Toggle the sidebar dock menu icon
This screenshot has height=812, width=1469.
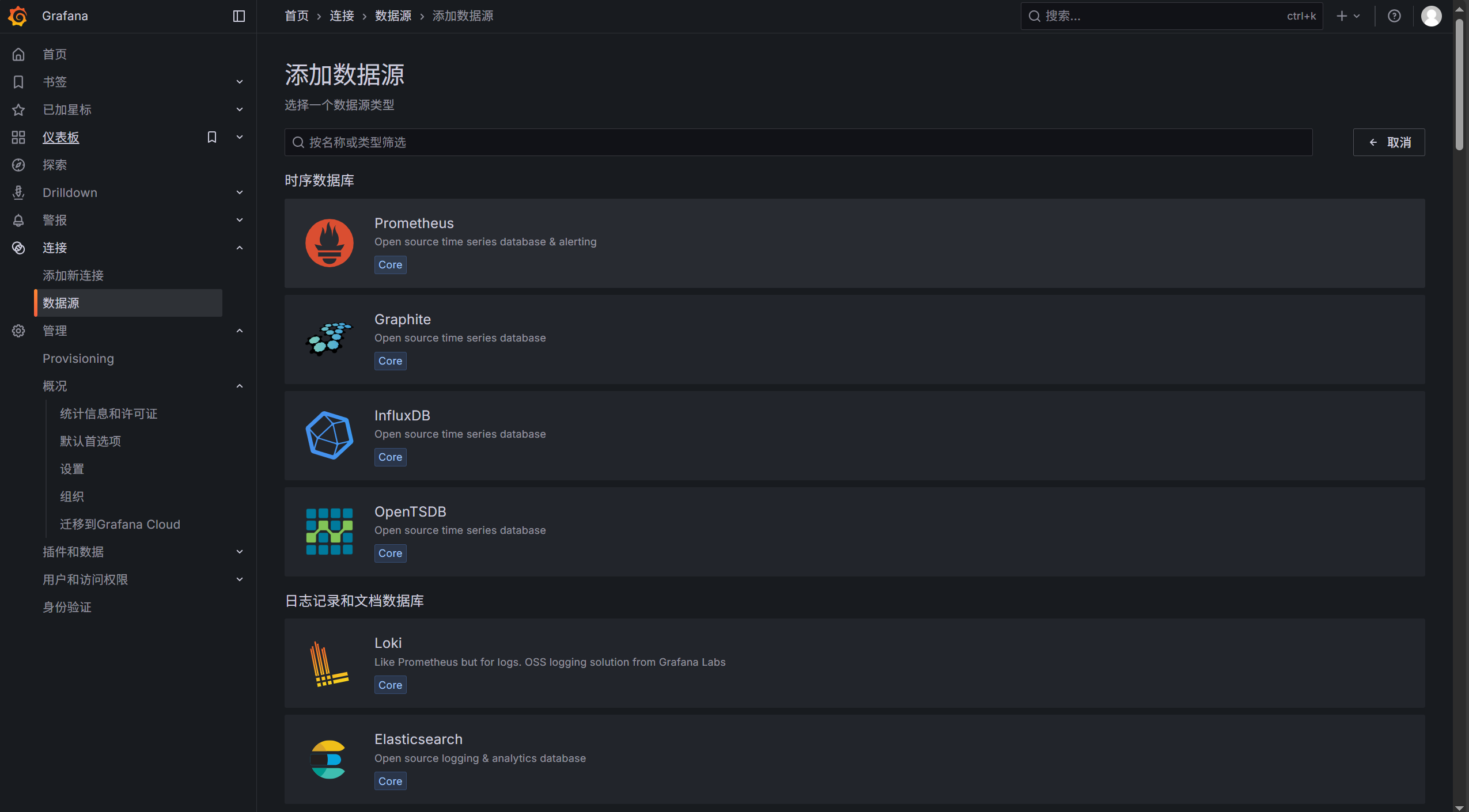pyautogui.click(x=239, y=16)
